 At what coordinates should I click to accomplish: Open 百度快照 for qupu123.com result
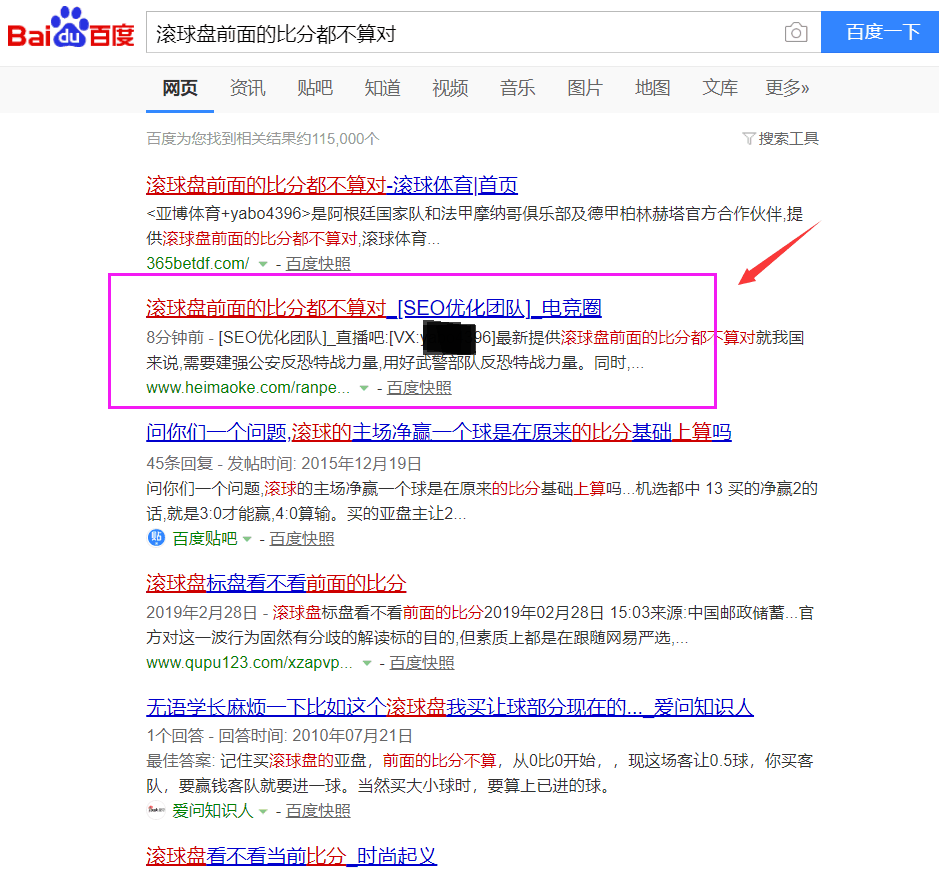pyautogui.click(x=422, y=663)
